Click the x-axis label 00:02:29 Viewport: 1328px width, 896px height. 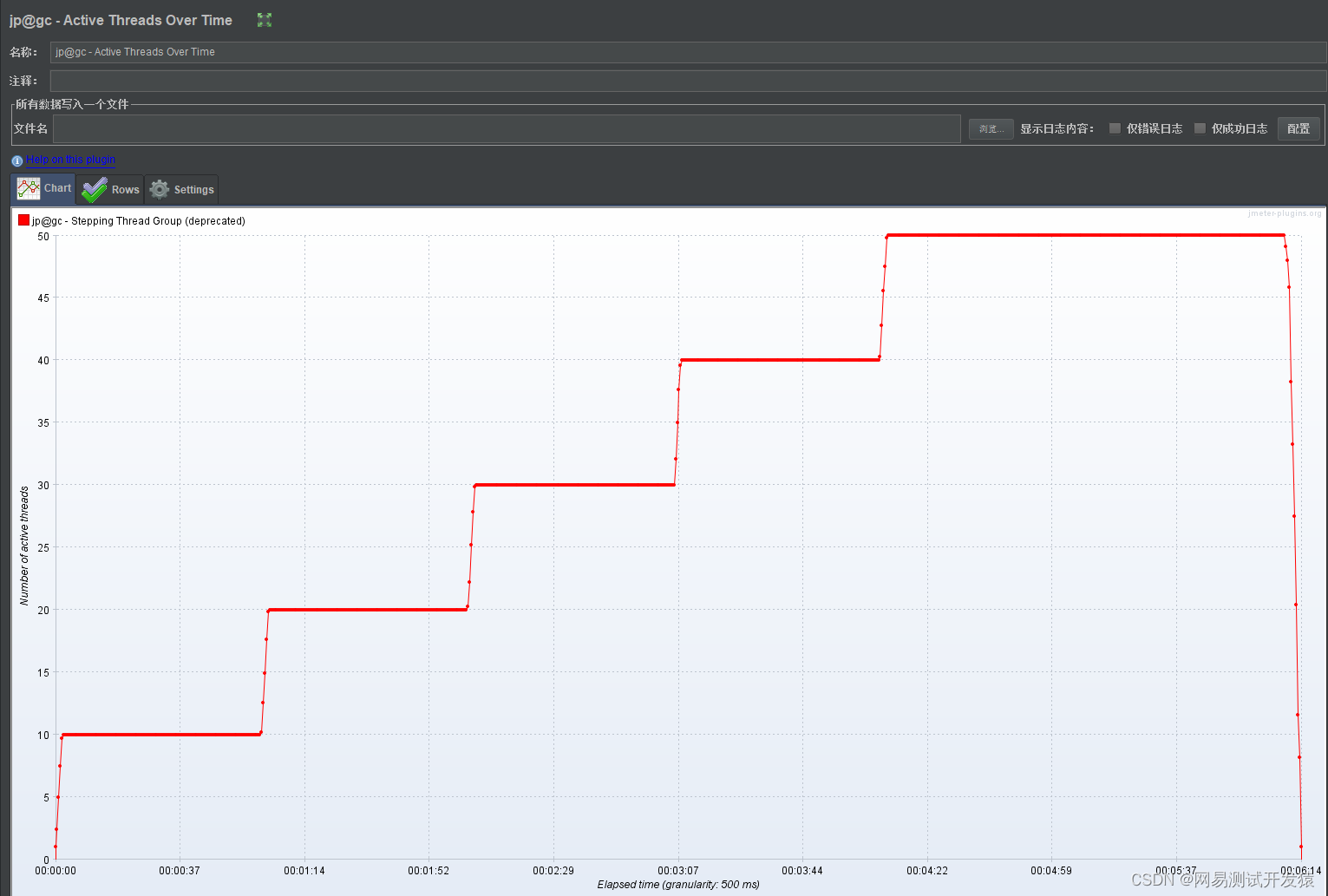point(553,871)
